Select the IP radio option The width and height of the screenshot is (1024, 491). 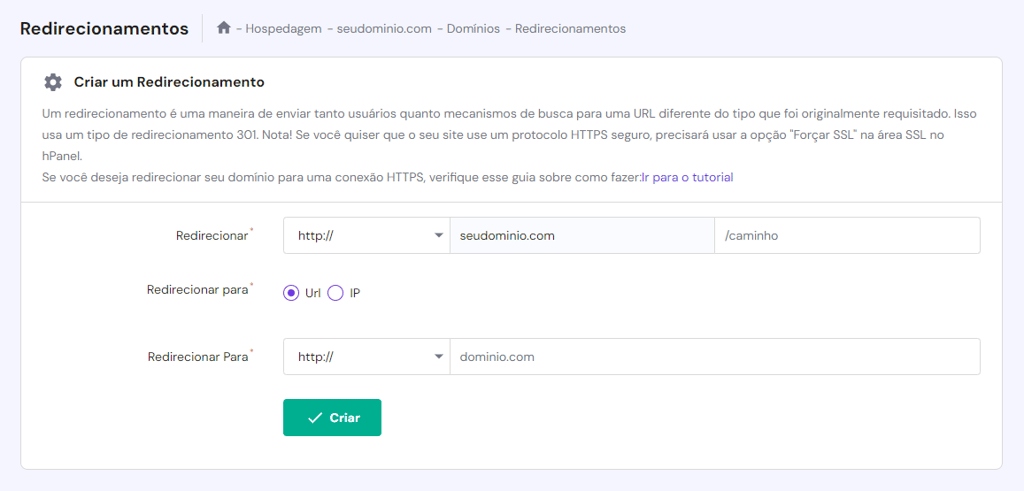pyautogui.click(x=336, y=293)
